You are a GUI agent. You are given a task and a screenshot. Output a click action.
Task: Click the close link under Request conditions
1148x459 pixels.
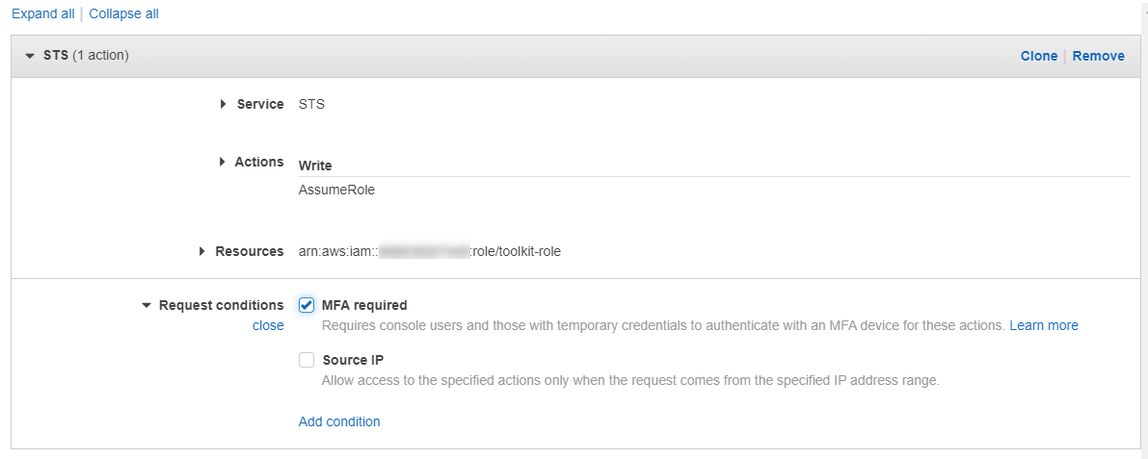coord(268,326)
